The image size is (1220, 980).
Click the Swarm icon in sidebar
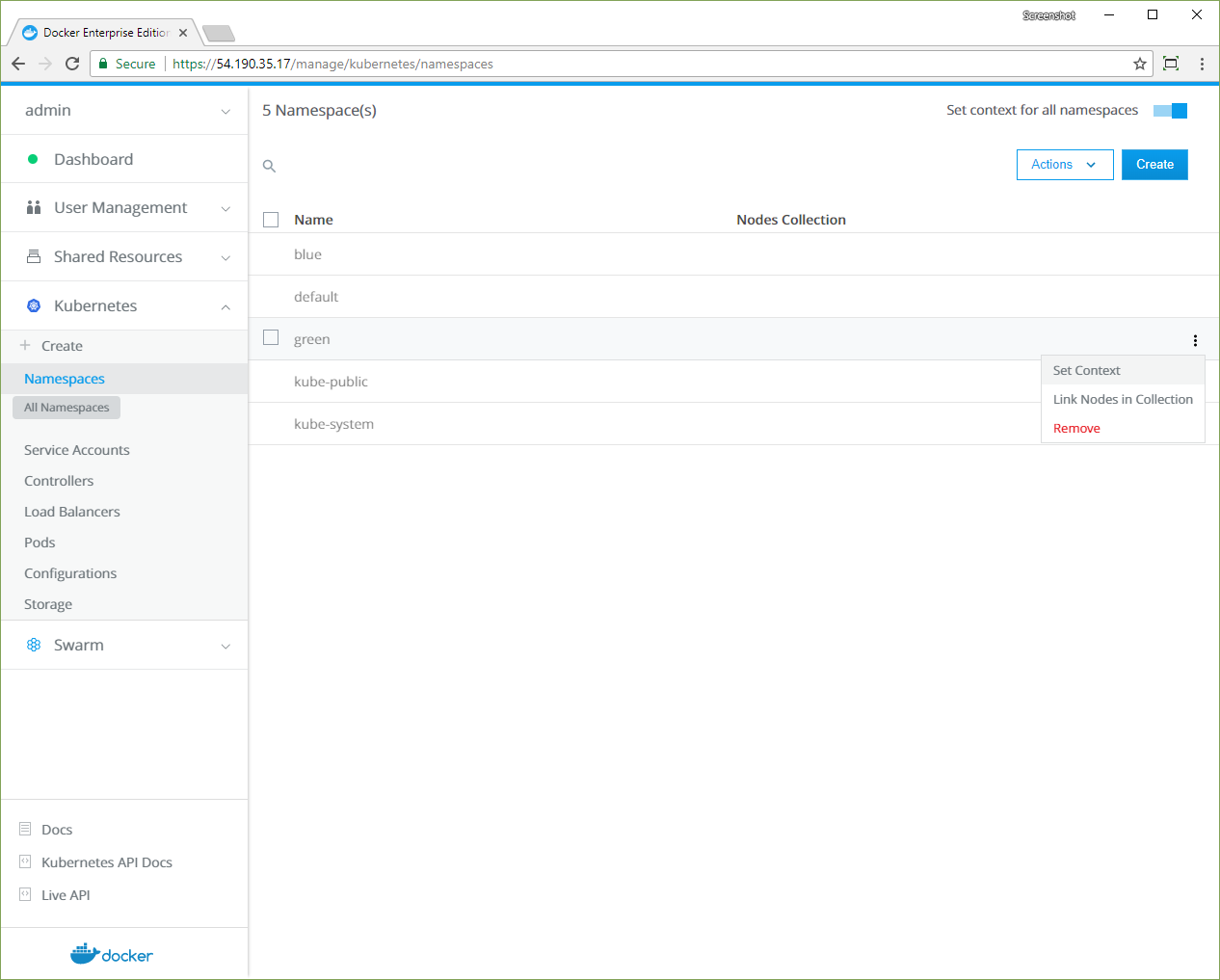coord(34,645)
